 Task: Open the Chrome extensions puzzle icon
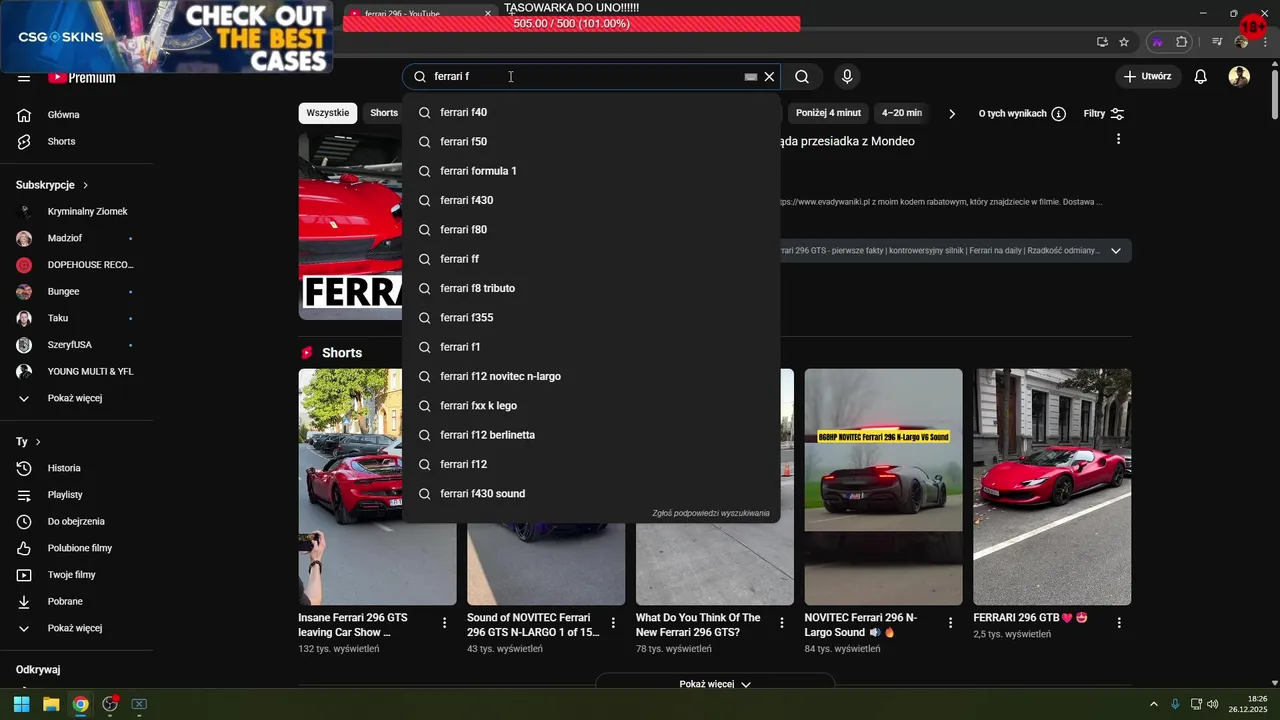click(x=1182, y=42)
